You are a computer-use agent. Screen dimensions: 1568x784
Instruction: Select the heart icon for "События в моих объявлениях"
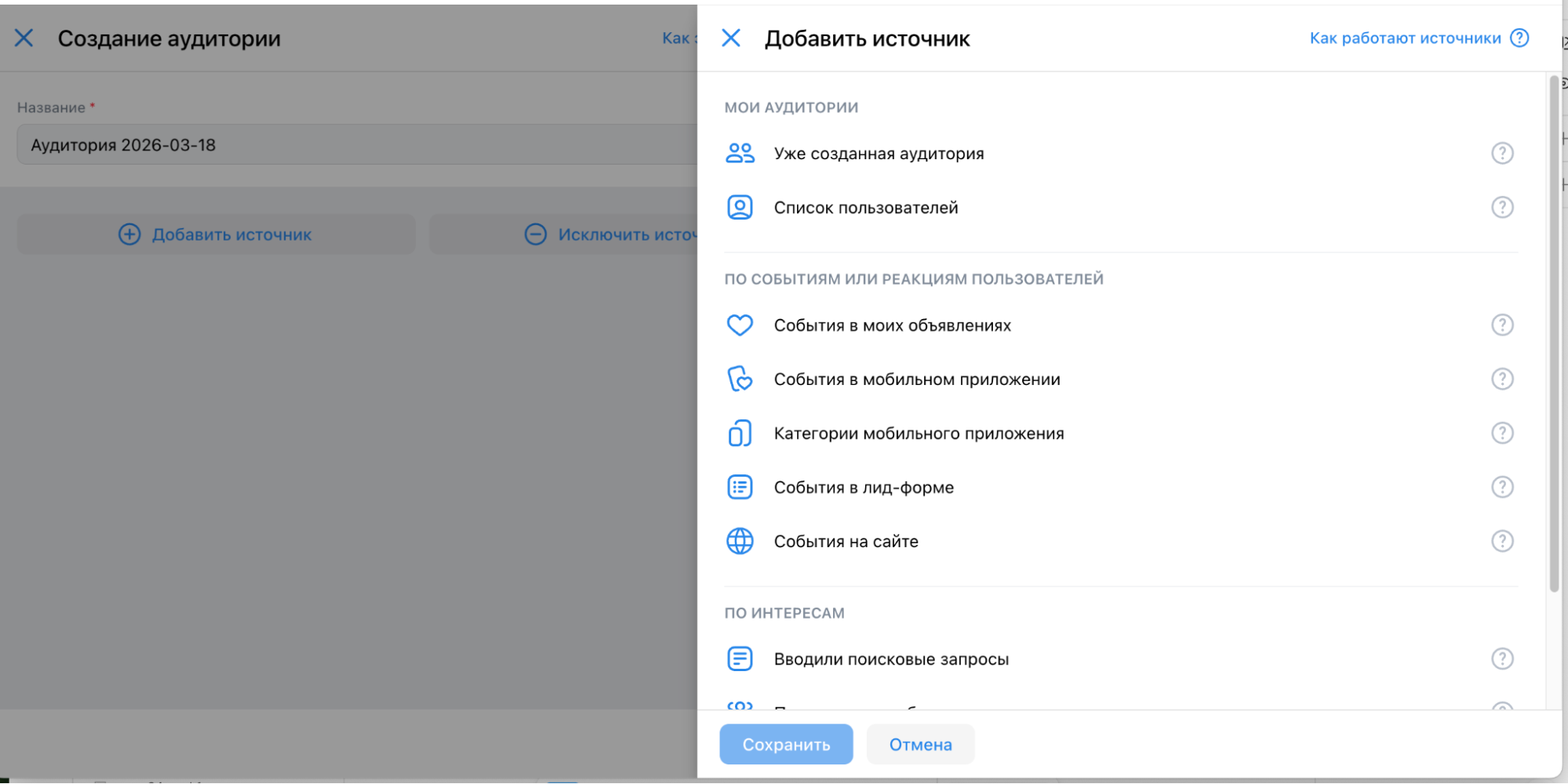(x=739, y=325)
